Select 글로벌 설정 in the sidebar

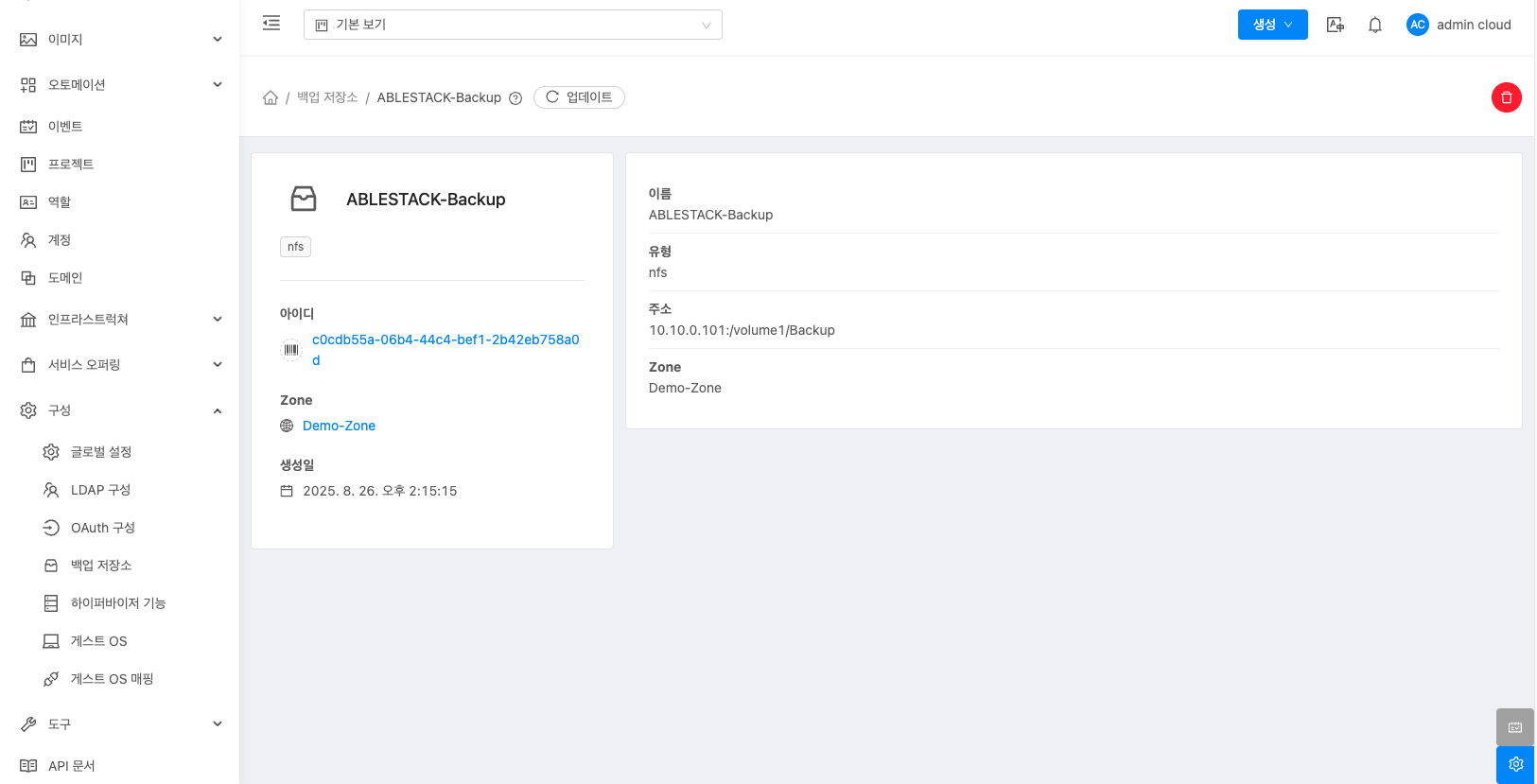100,452
